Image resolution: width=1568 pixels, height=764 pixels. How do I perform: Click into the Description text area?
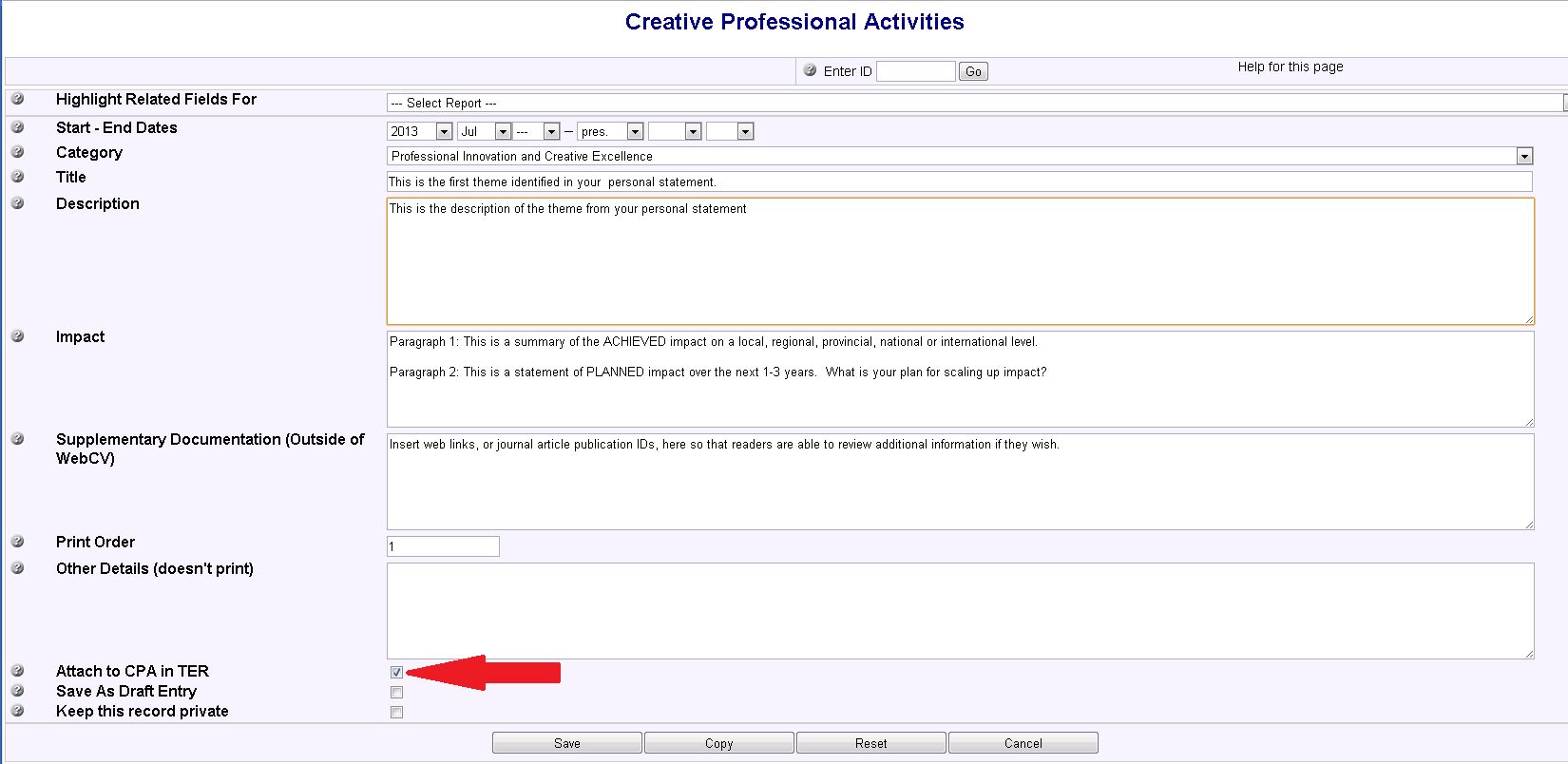961,261
